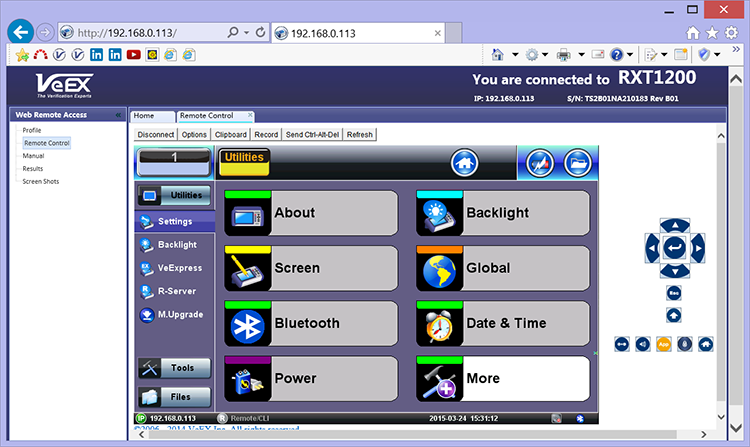
Task: Click the browser back arrow
Action: tap(20, 33)
